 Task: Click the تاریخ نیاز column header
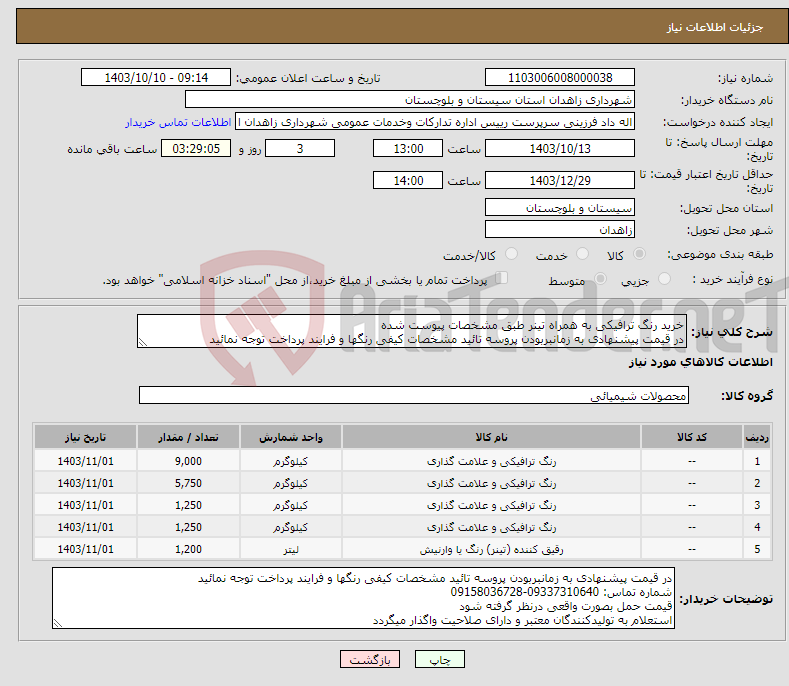(x=85, y=437)
